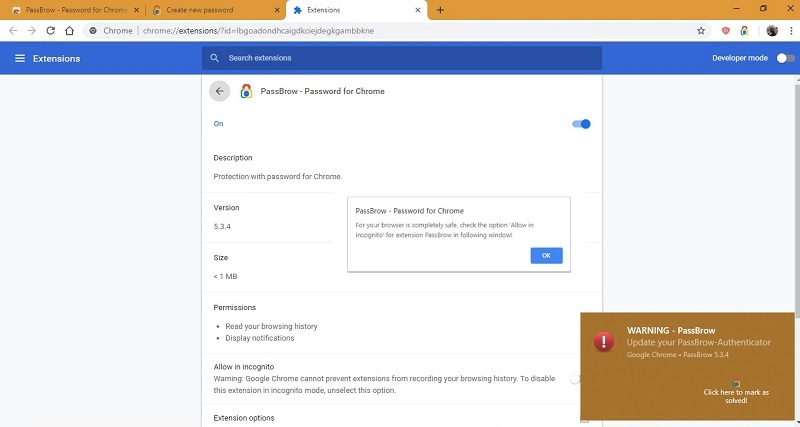Open the Extensions hamburger menu
The height and width of the screenshot is (427, 800).
coord(20,58)
